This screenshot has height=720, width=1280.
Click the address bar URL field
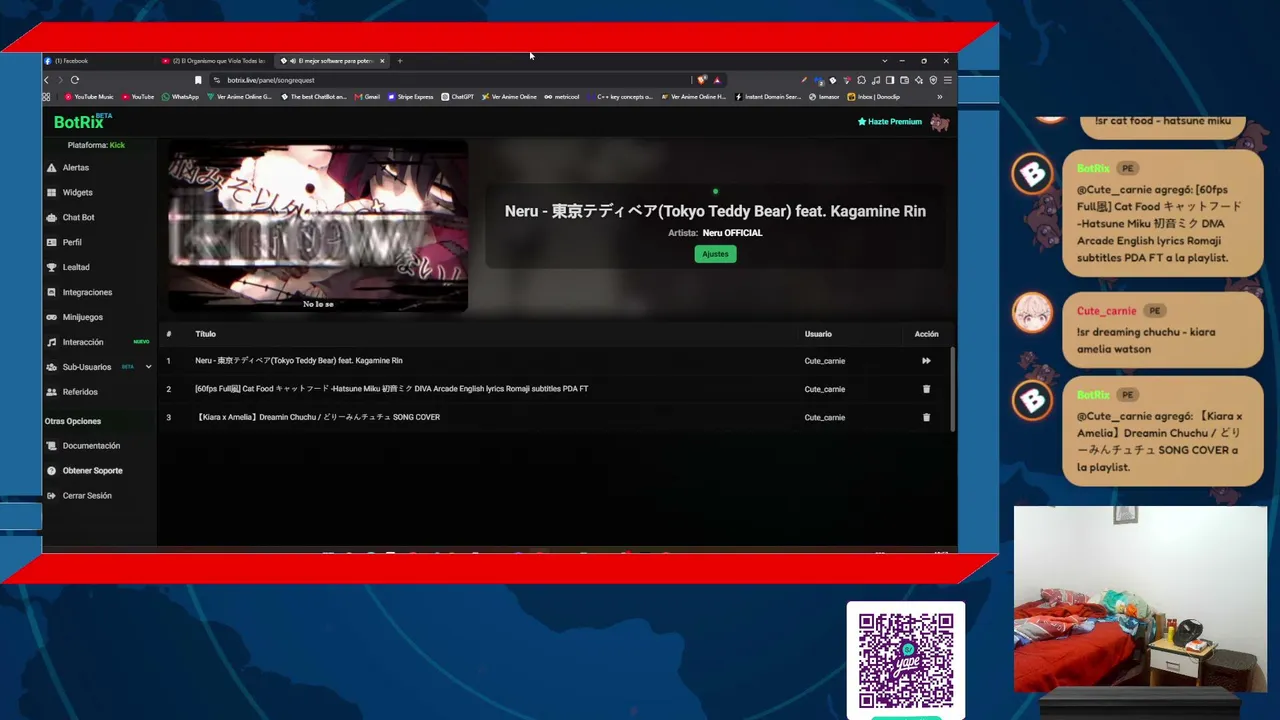450,80
